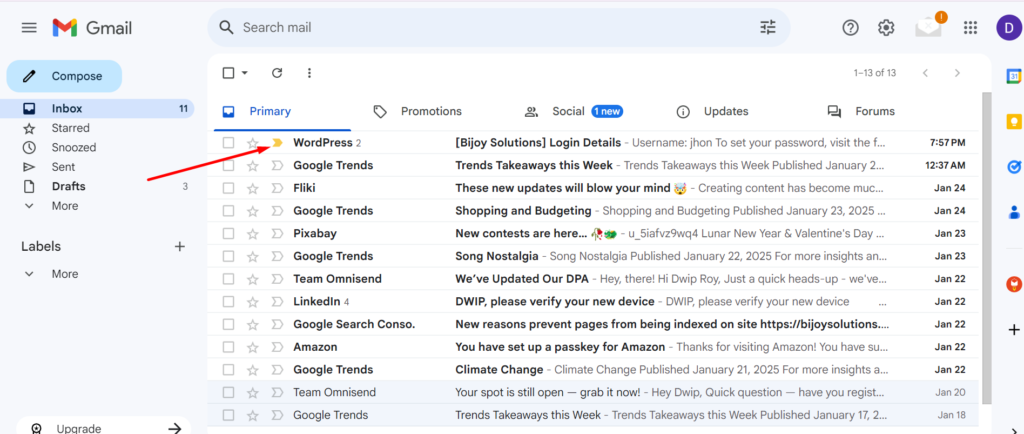Open the Support help icon

[x=850, y=27]
